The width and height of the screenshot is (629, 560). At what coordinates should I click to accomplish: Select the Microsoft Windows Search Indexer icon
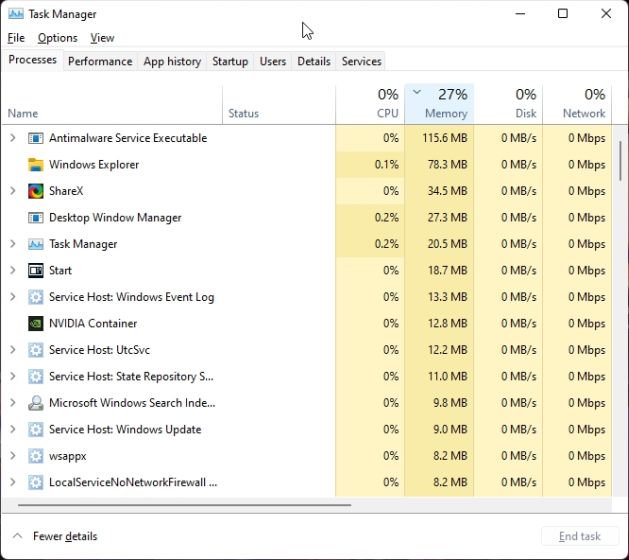click(x=36, y=403)
